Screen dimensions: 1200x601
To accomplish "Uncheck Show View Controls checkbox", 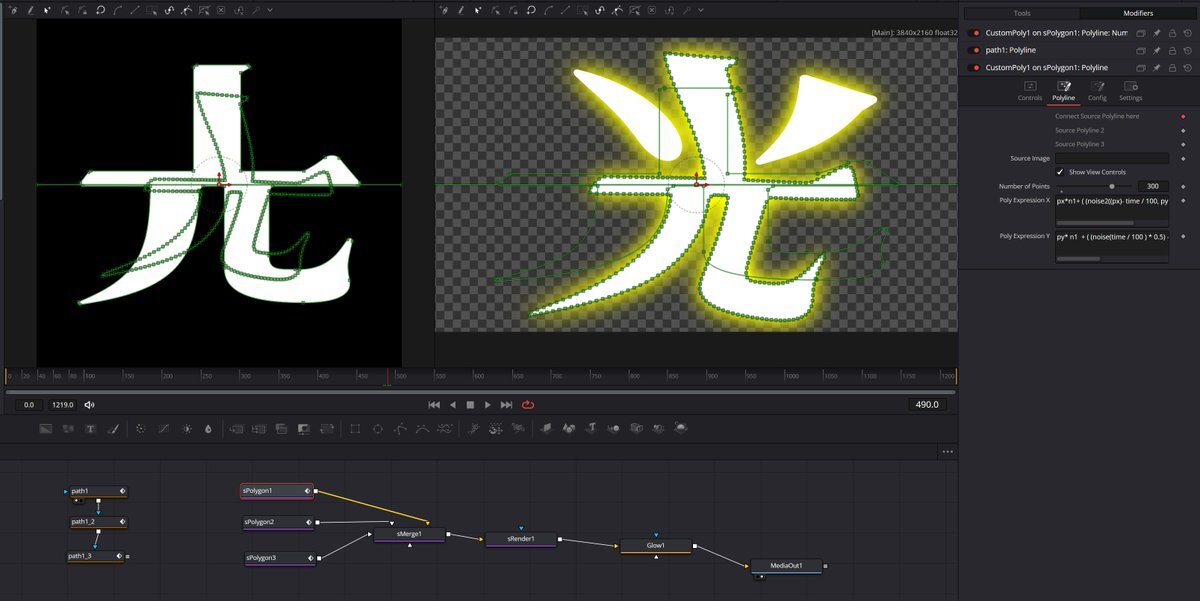I will coord(1060,172).
